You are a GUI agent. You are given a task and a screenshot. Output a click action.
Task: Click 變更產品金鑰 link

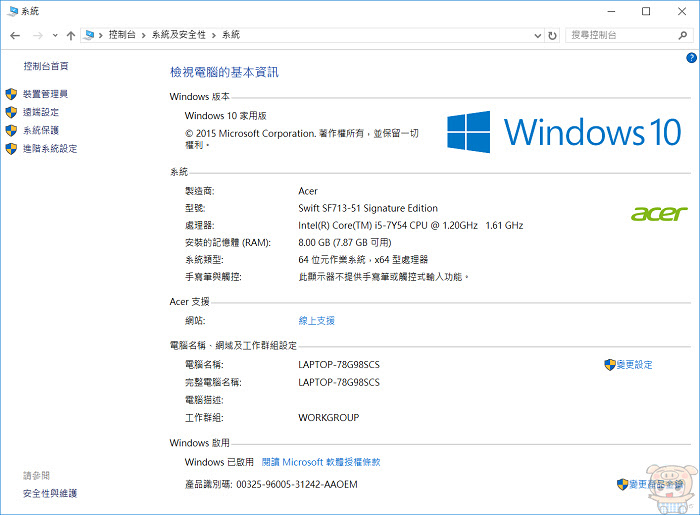[x=656, y=485]
